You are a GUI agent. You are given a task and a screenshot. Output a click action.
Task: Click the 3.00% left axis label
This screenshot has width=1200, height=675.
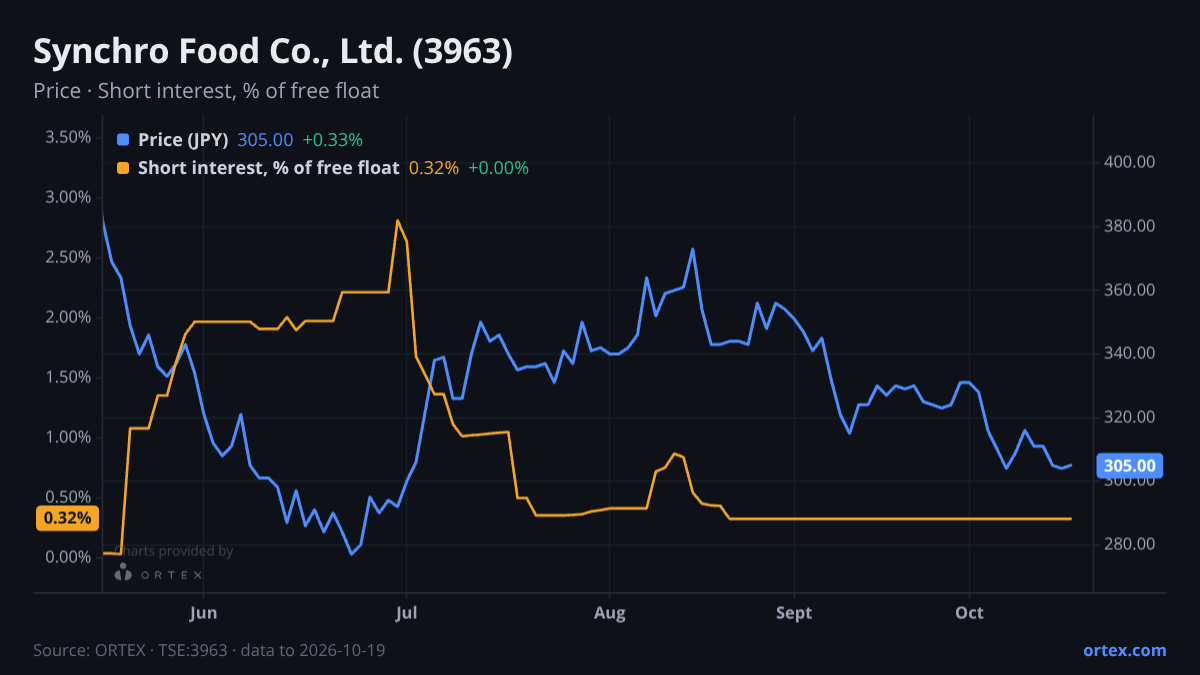pos(68,197)
